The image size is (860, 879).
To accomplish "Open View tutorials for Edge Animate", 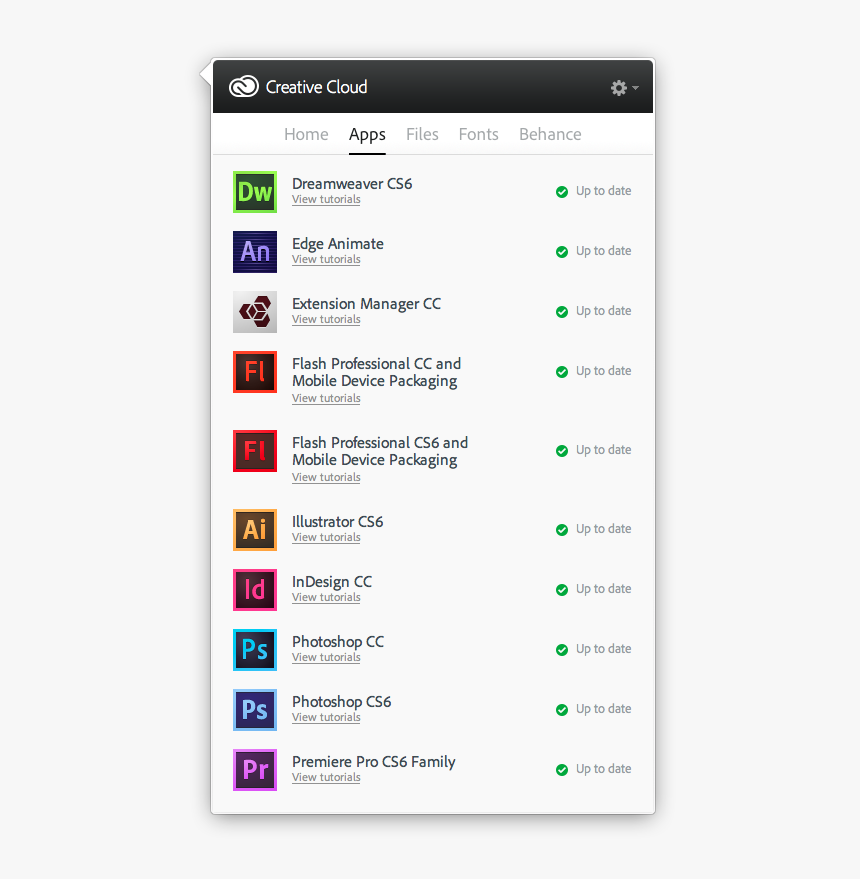I will [x=326, y=260].
